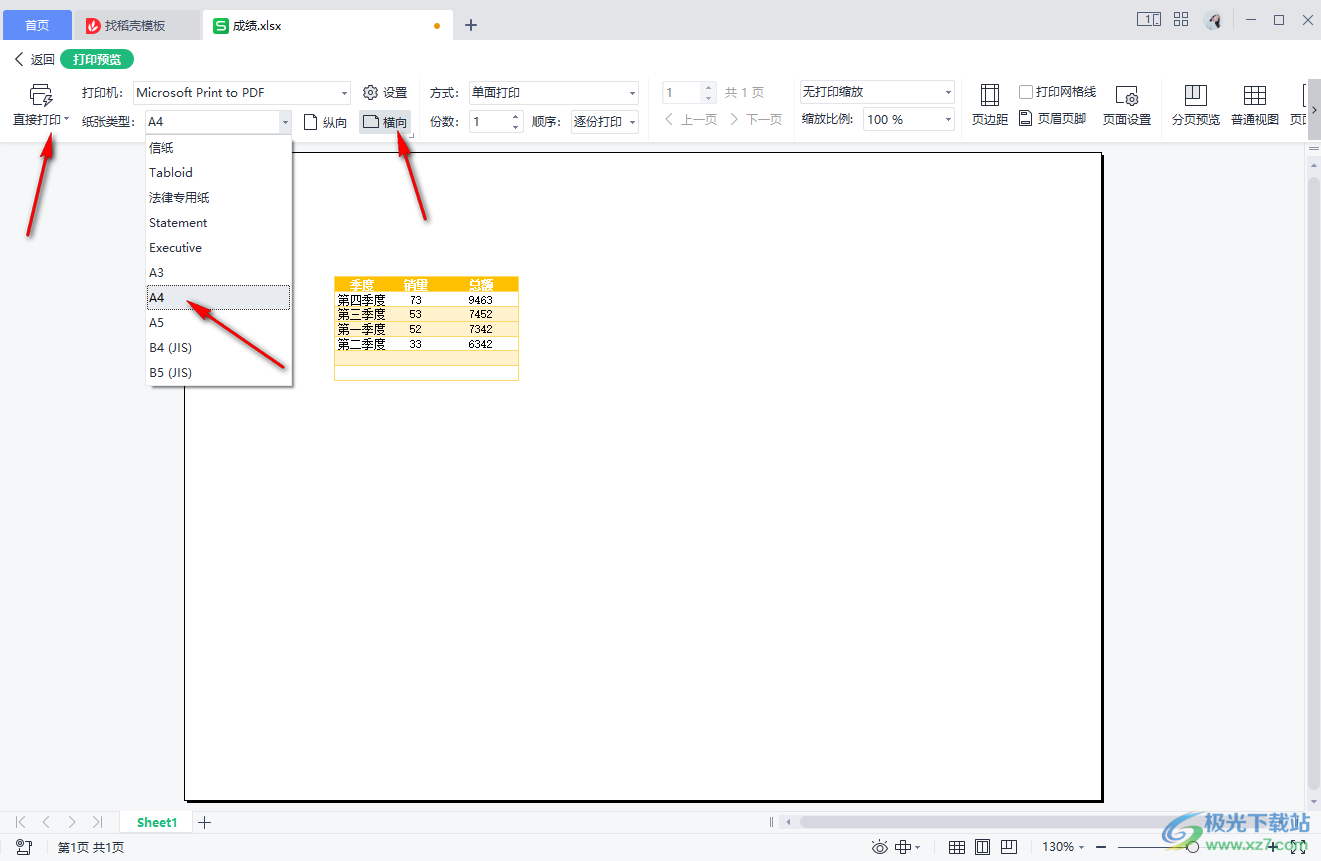Click the page number input field
The width and height of the screenshot is (1321, 861).
682,92
